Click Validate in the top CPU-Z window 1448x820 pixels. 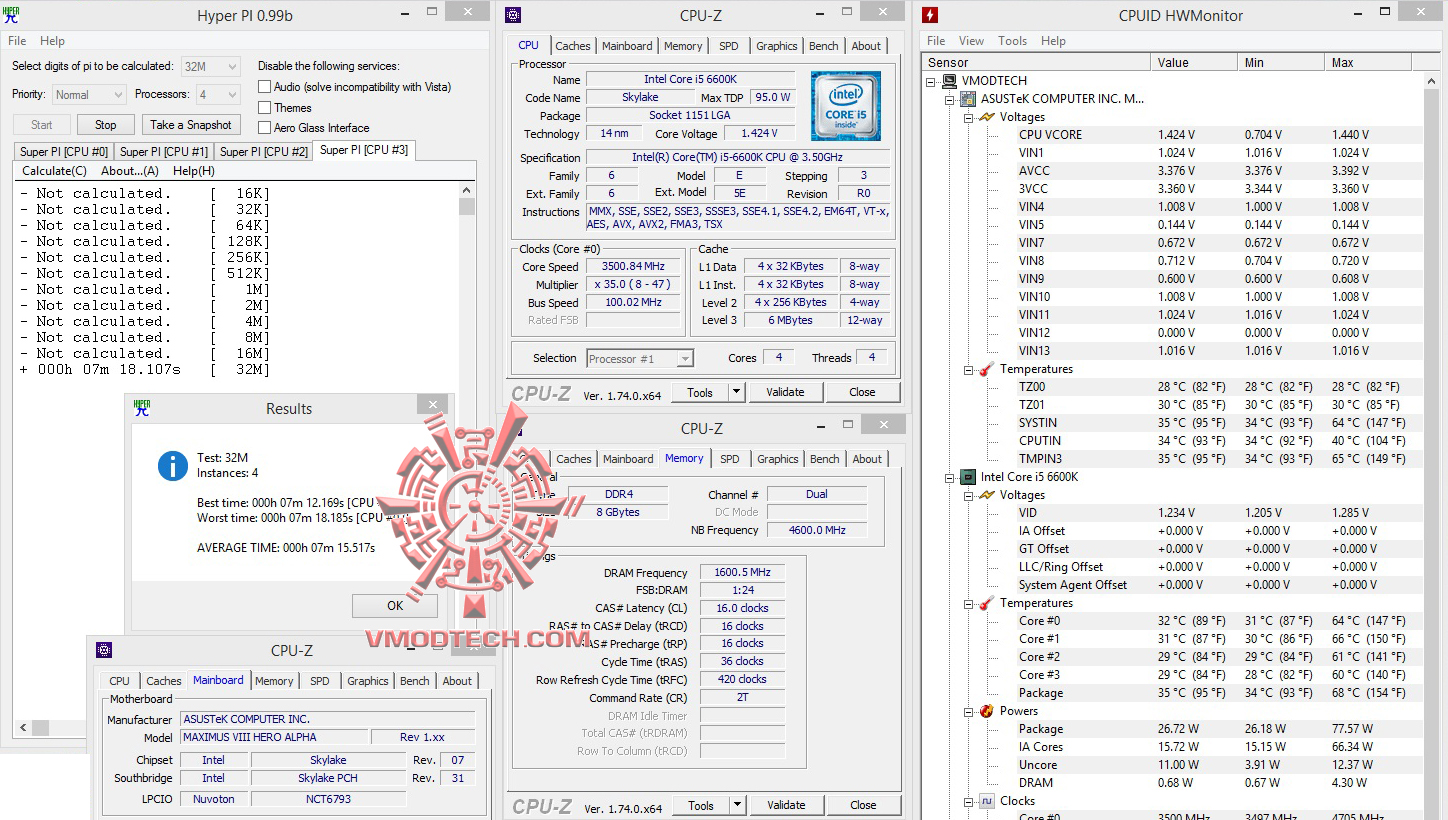pyautogui.click(x=785, y=393)
